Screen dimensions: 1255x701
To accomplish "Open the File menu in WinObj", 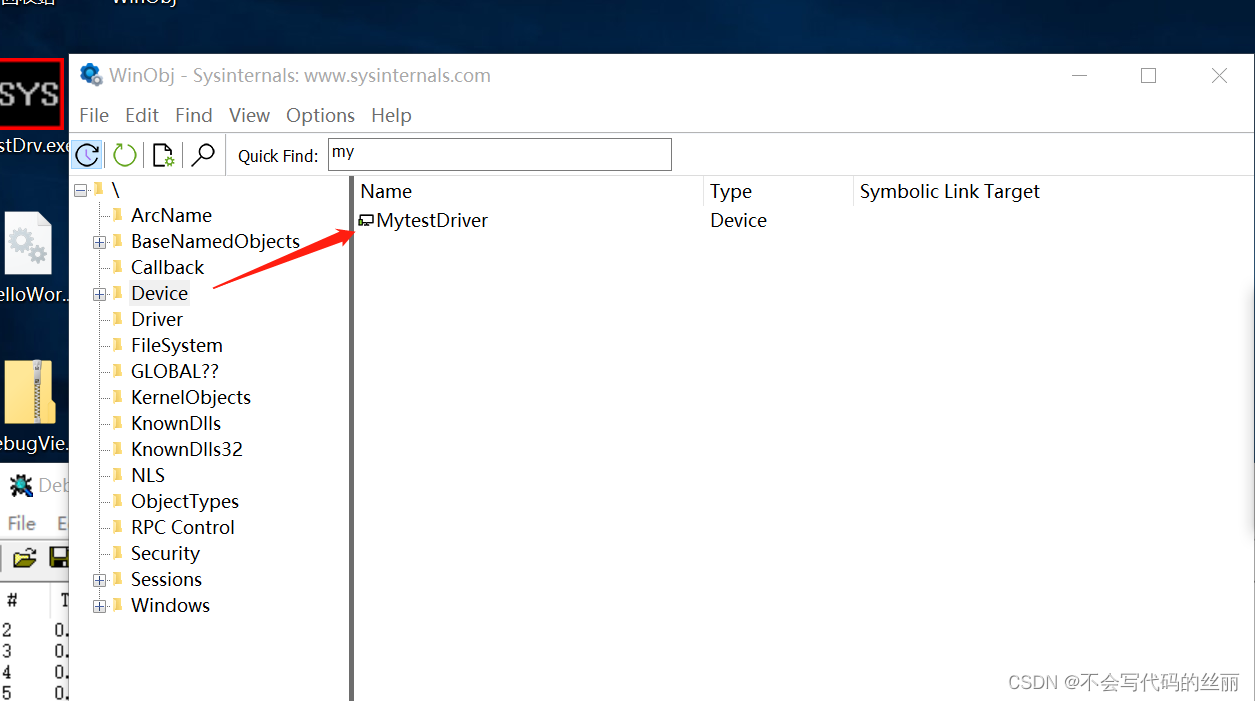I will pyautogui.click(x=94, y=115).
